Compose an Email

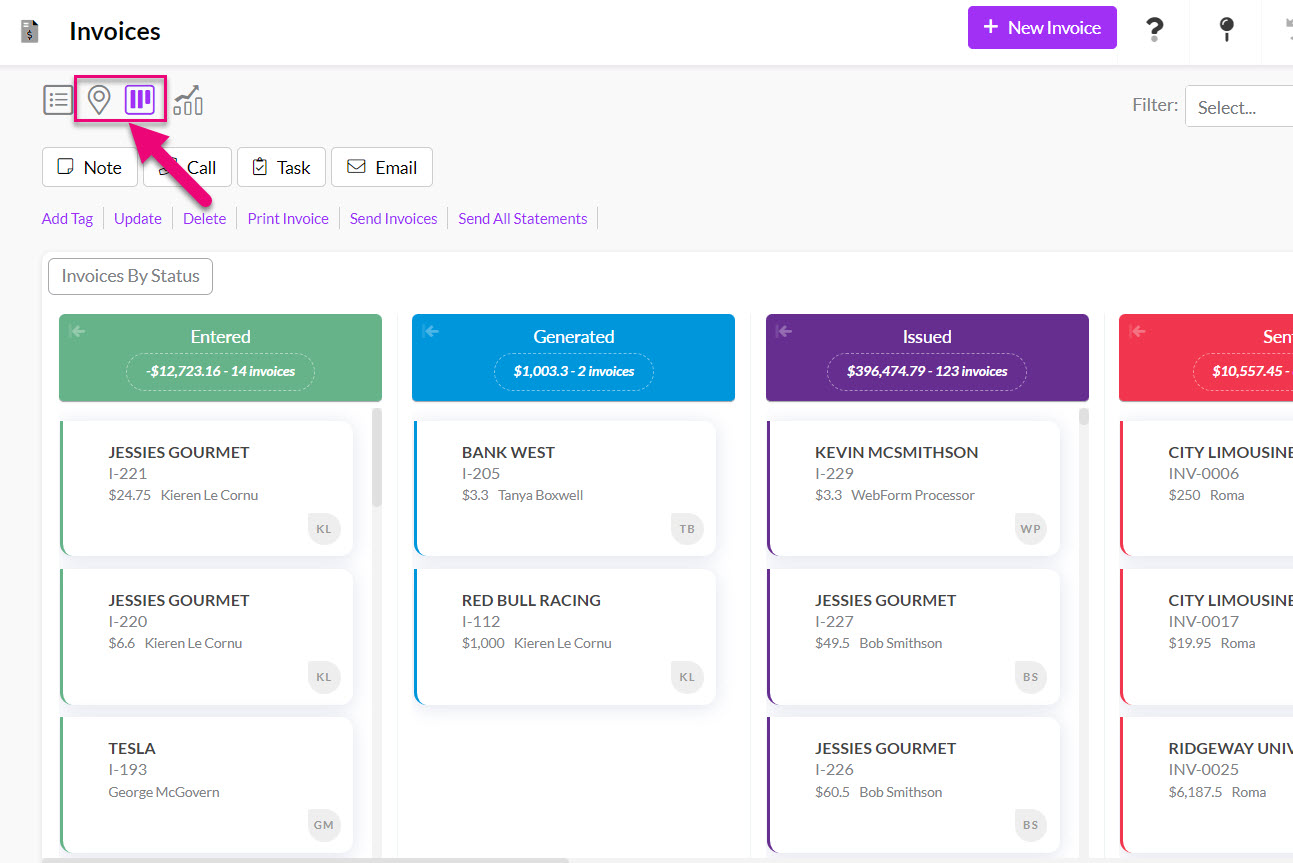pos(382,167)
